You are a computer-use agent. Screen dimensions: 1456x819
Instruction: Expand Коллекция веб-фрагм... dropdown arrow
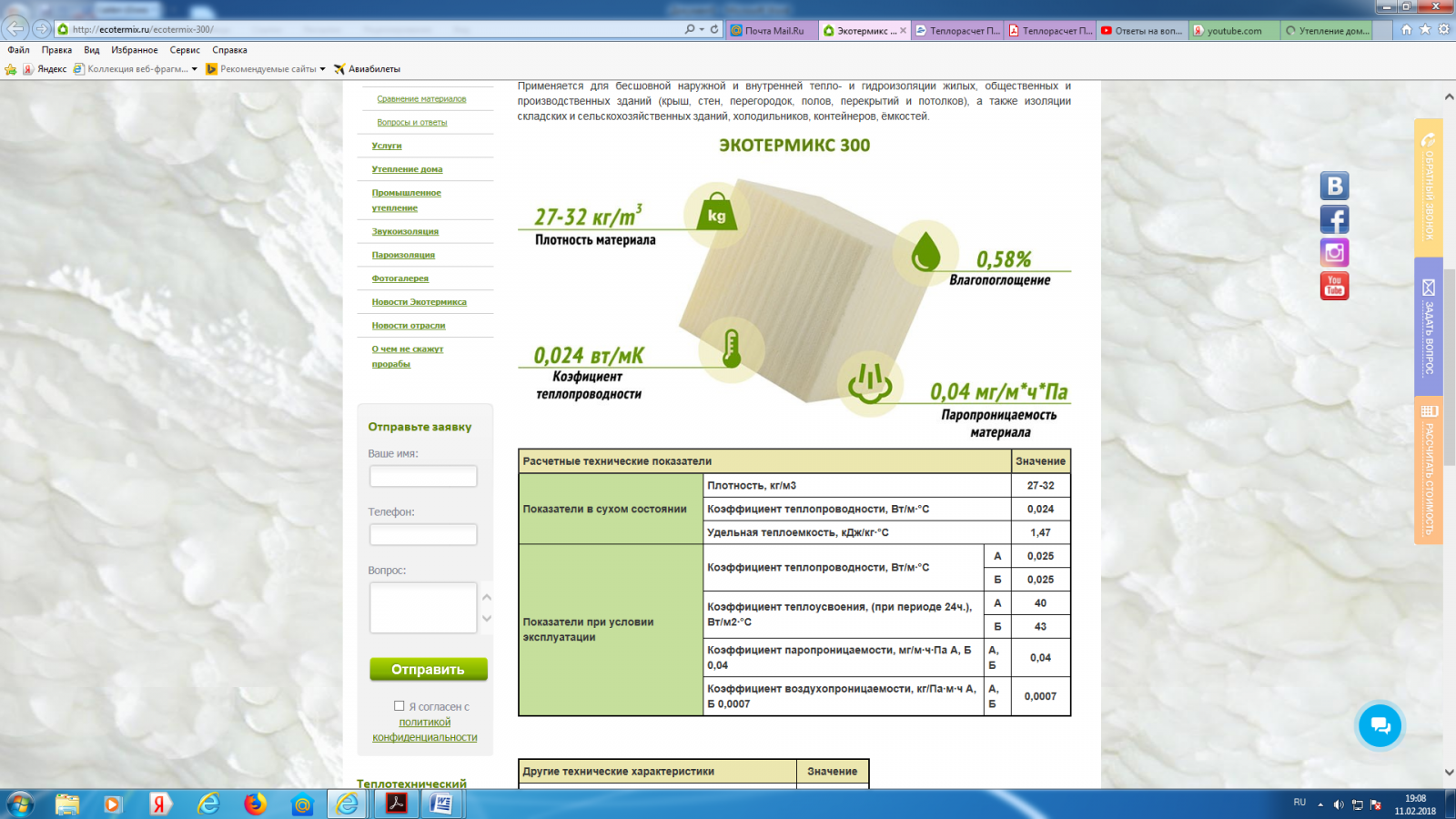point(195,69)
